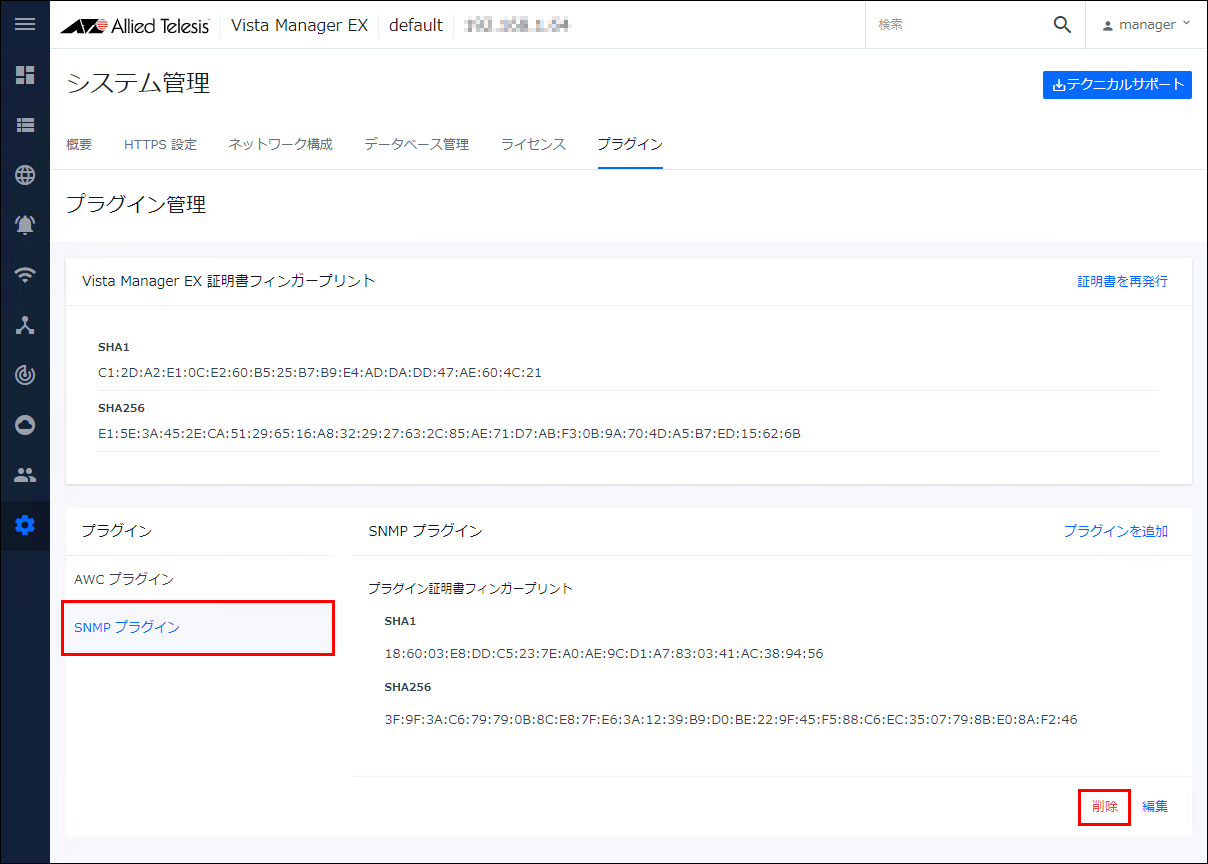Screen dimensions: 1208x864
Task: Open the wireless Wi-Fi sidebar icon
Action: pyautogui.click(x=25, y=275)
